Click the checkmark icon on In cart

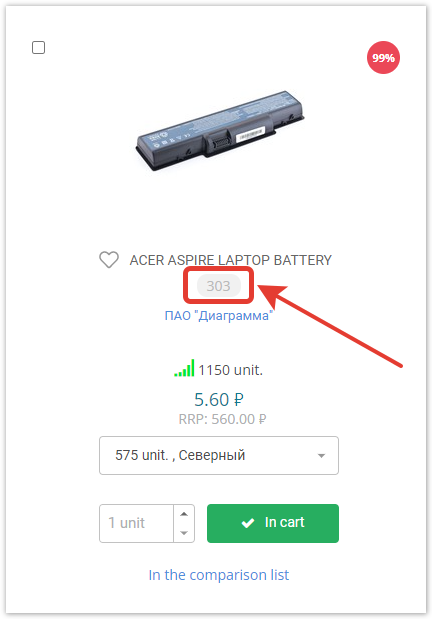click(248, 523)
